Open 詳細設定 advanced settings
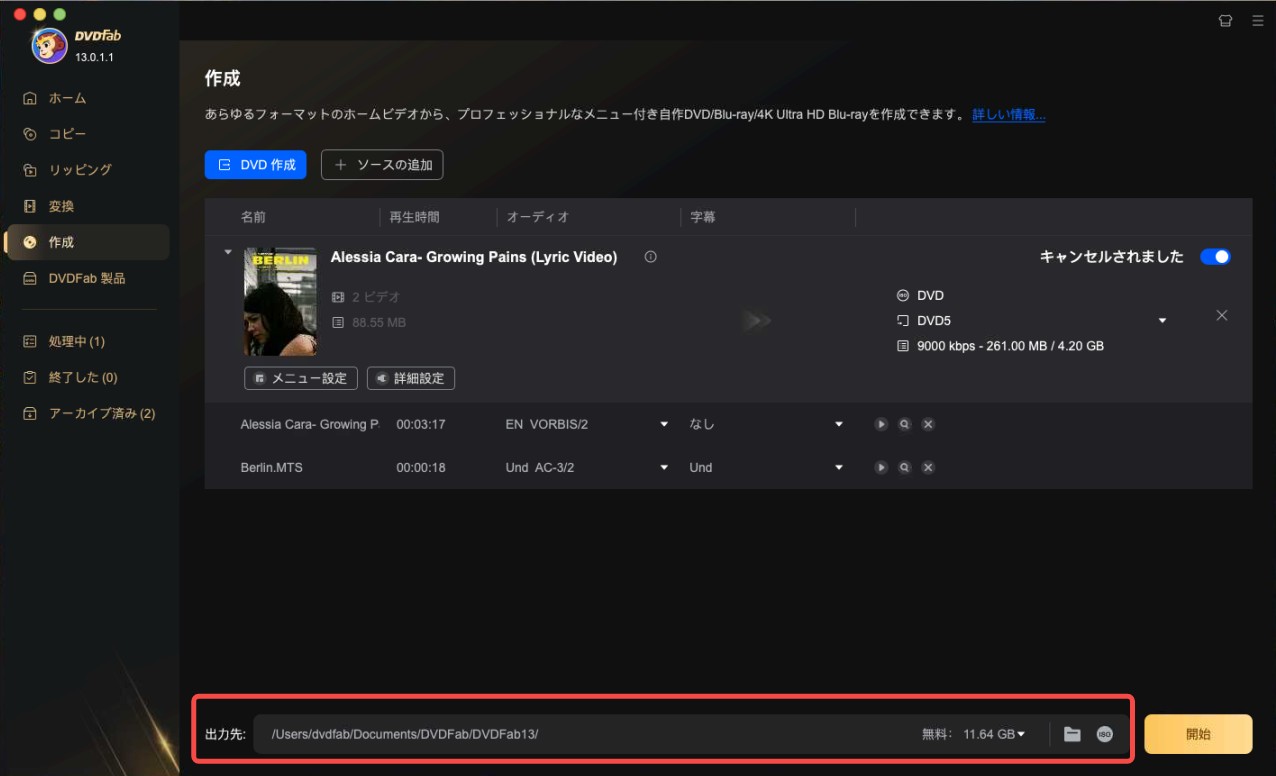 pyautogui.click(x=411, y=378)
